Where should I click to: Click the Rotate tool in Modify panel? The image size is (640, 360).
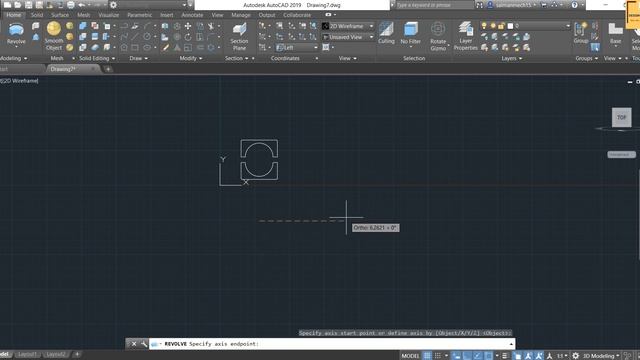188,37
